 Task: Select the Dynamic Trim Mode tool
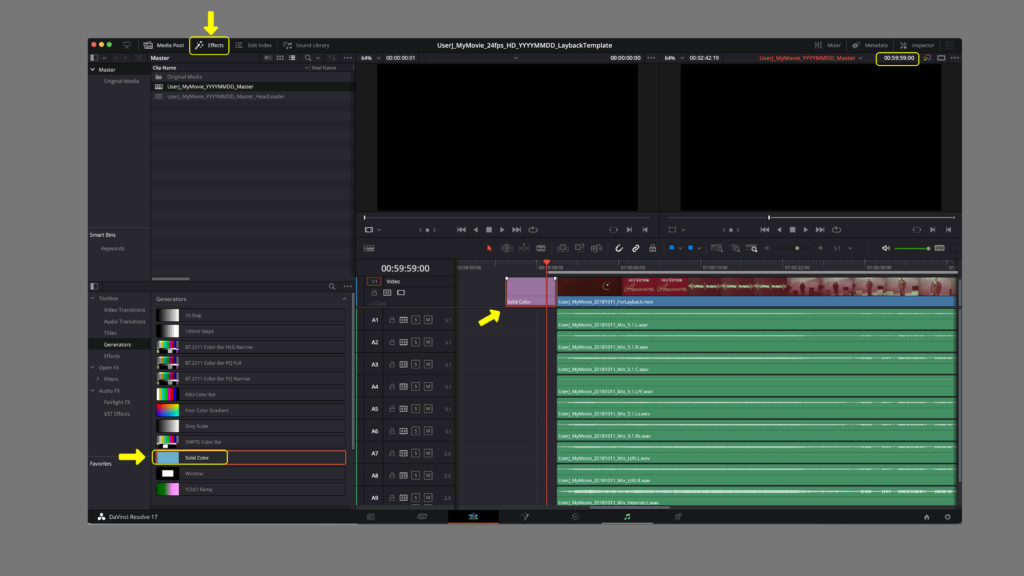coord(524,248)
